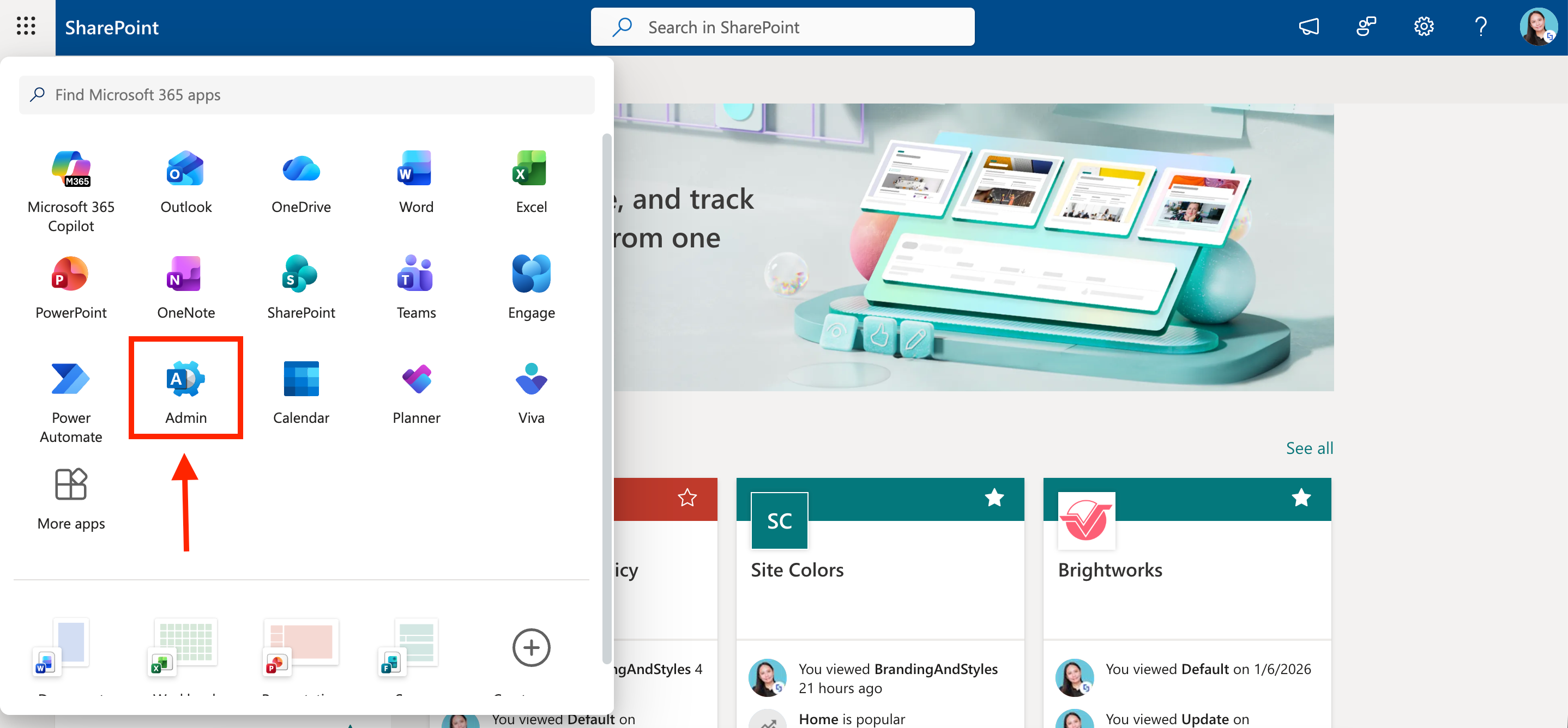Toggle the Brightworks favorite star

[x=1301, y=498]
